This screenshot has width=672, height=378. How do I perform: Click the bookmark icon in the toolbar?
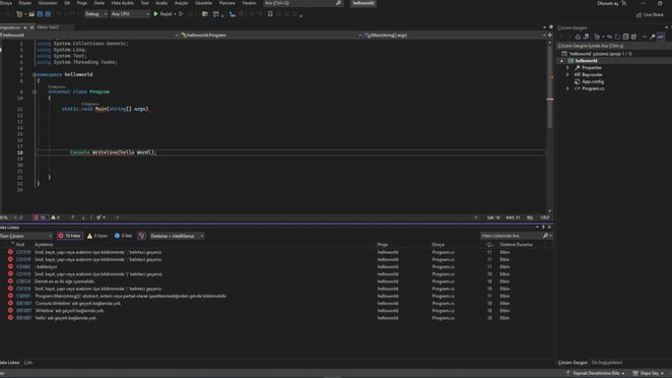point(270,14)
